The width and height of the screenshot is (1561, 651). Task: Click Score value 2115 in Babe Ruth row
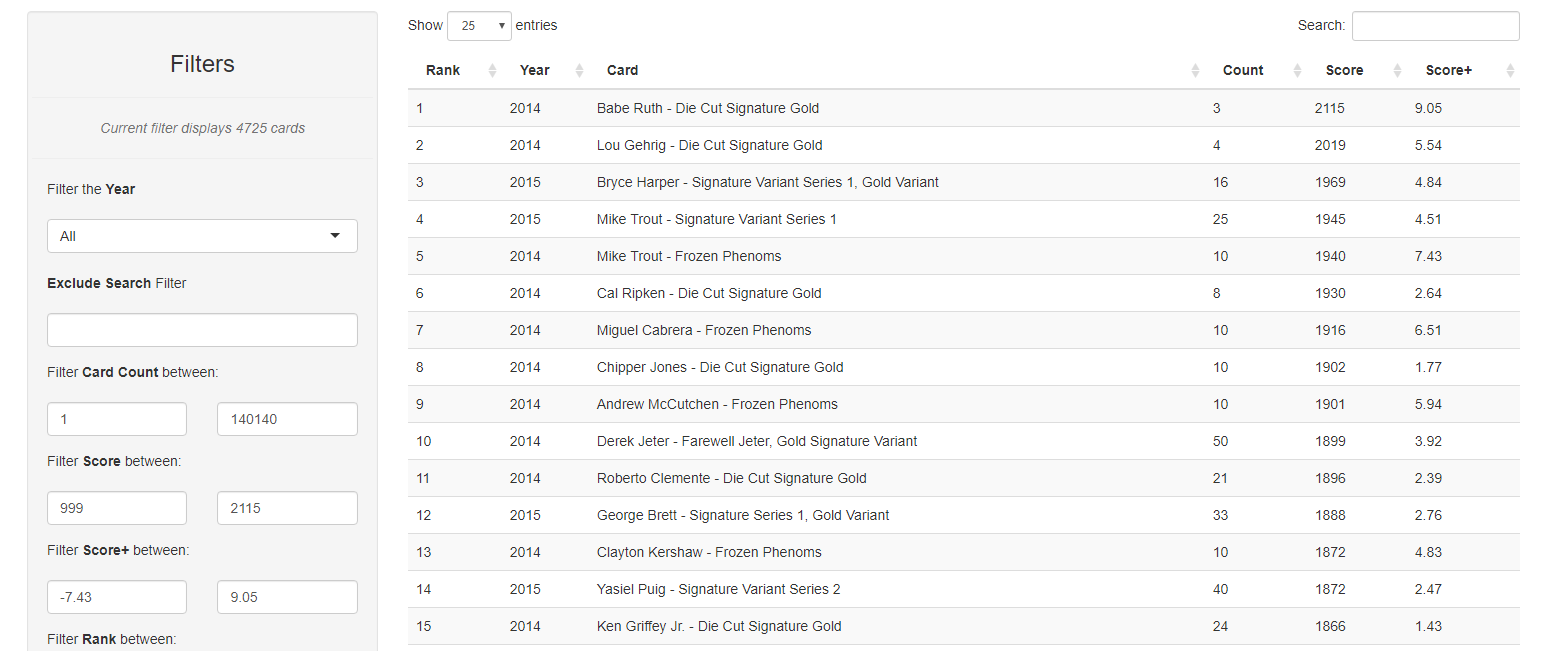point(1330,108)
